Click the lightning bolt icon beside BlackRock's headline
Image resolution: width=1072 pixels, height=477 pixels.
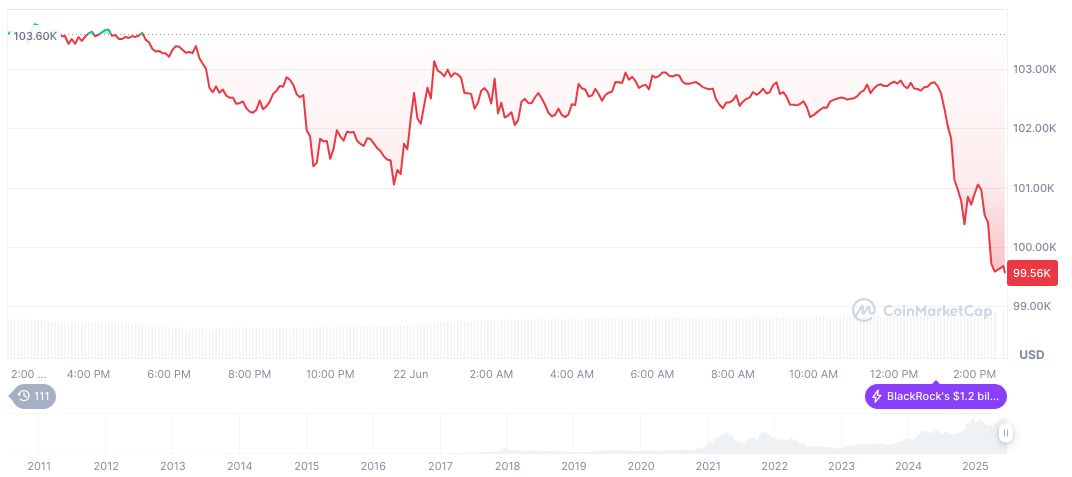(877, 397)
